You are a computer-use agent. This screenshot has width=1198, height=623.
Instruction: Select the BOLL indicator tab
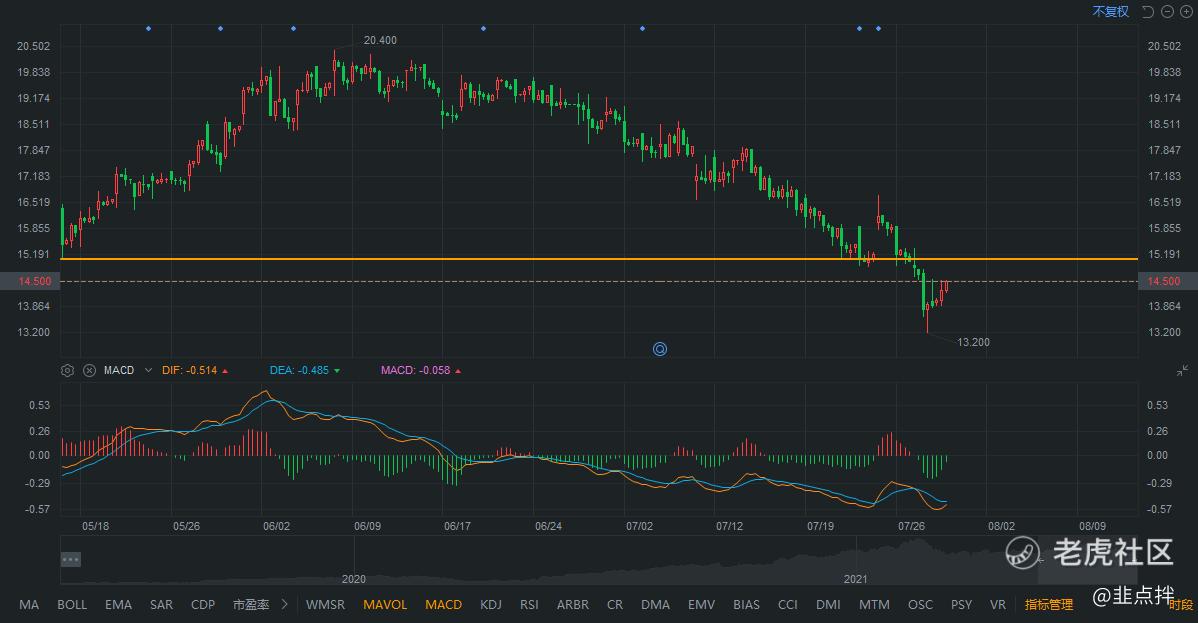[72, 605]
